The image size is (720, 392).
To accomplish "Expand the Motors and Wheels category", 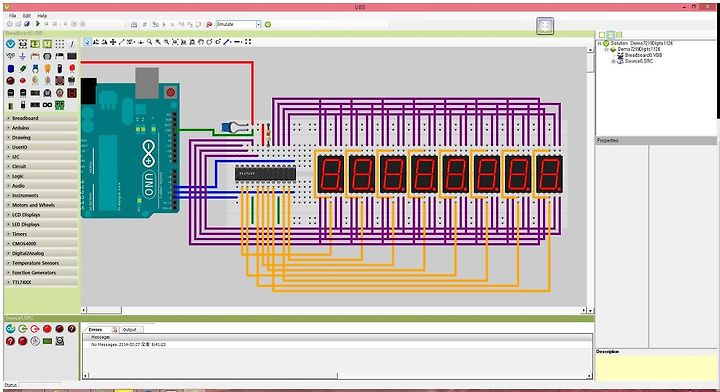I will (40, 205).
